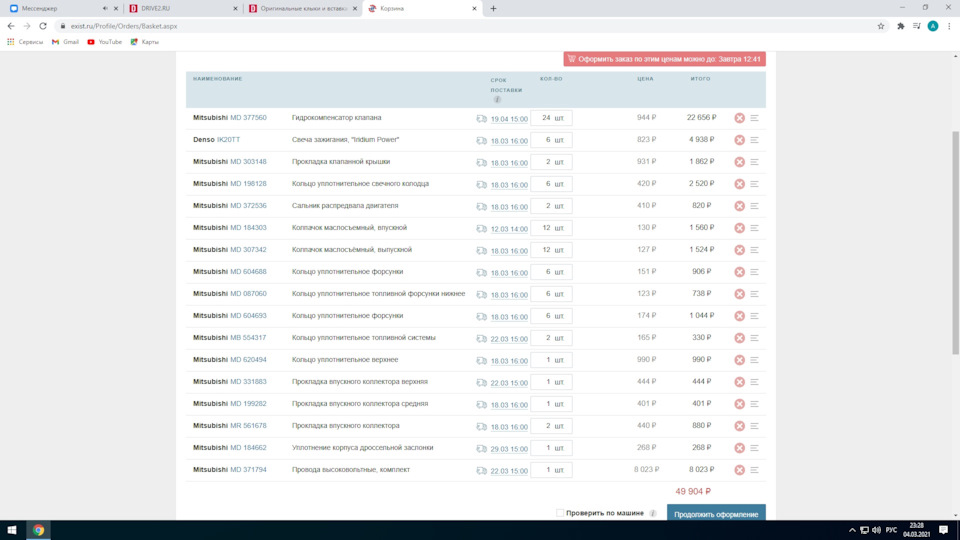Edit quantity field for MD 184303
960x540 pixels.
(551, 228)
